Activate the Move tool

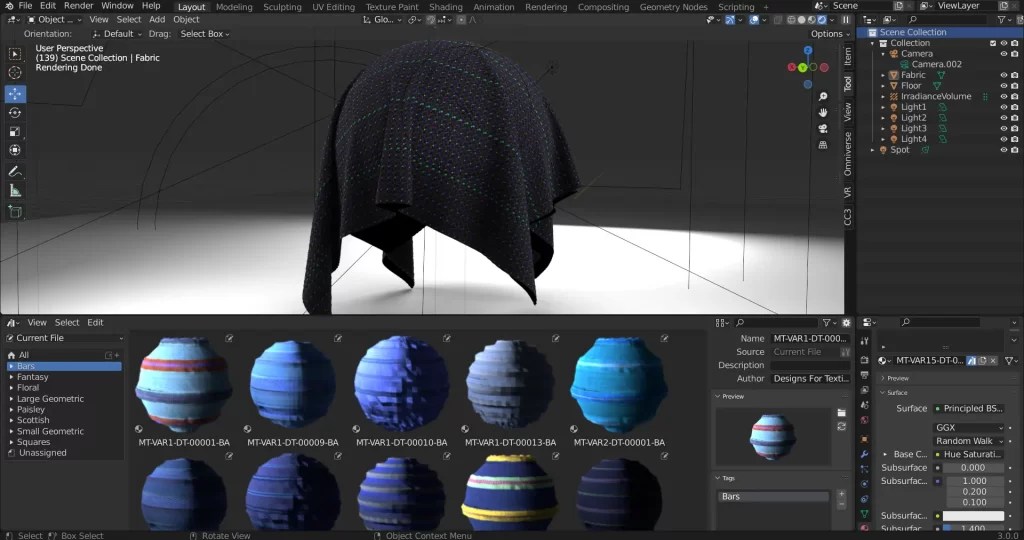coord(15,93)
